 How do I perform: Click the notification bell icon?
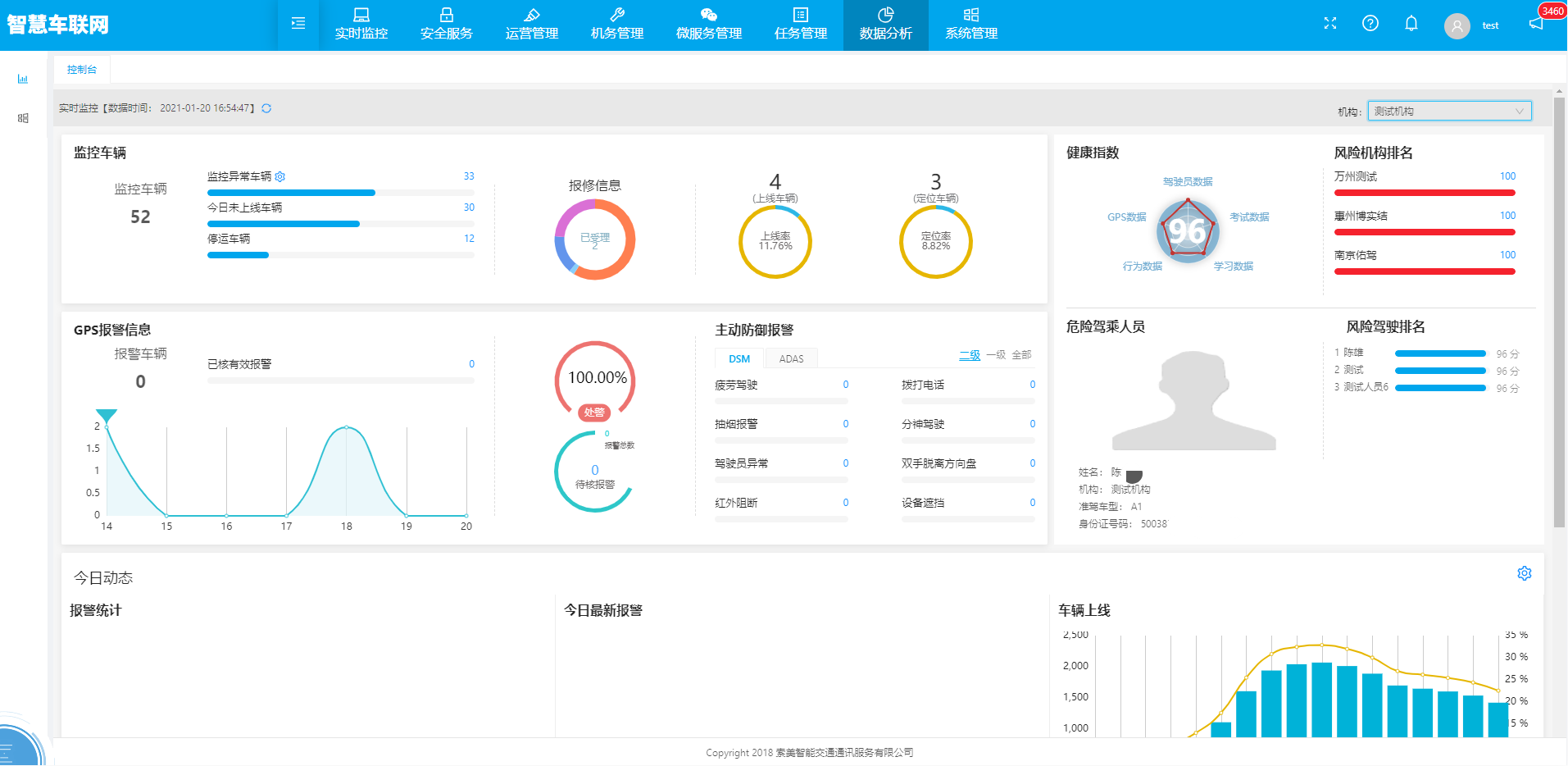click(1411, 24)
